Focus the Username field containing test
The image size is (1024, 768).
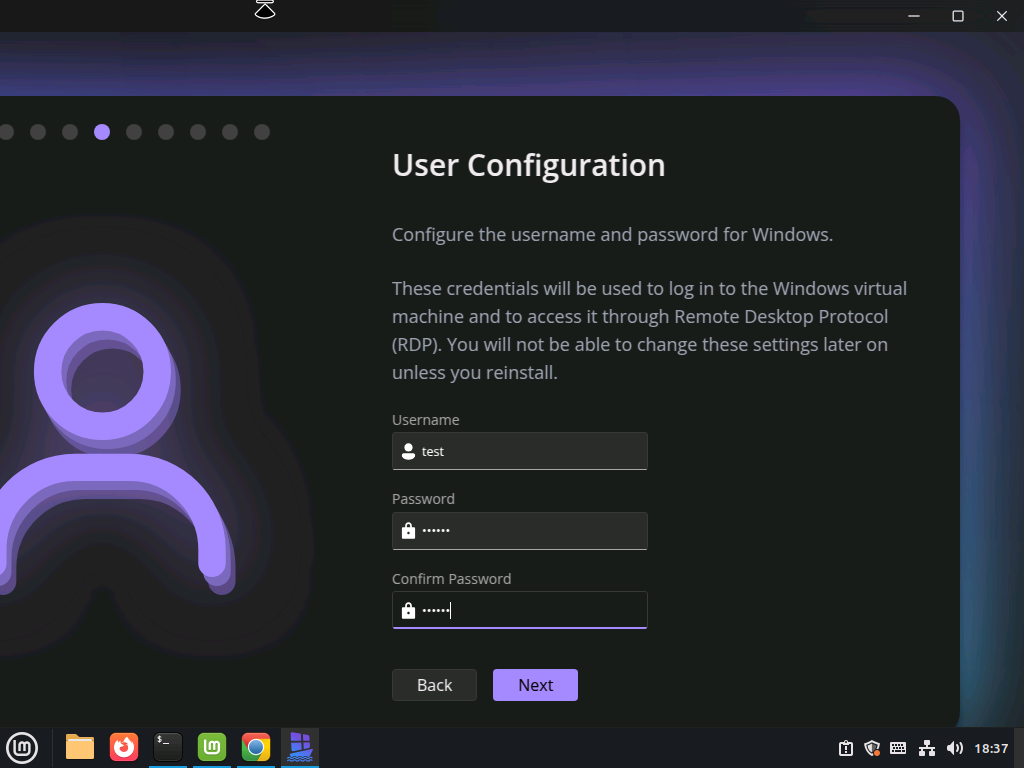pyautogui.click(x=530, y=452)
